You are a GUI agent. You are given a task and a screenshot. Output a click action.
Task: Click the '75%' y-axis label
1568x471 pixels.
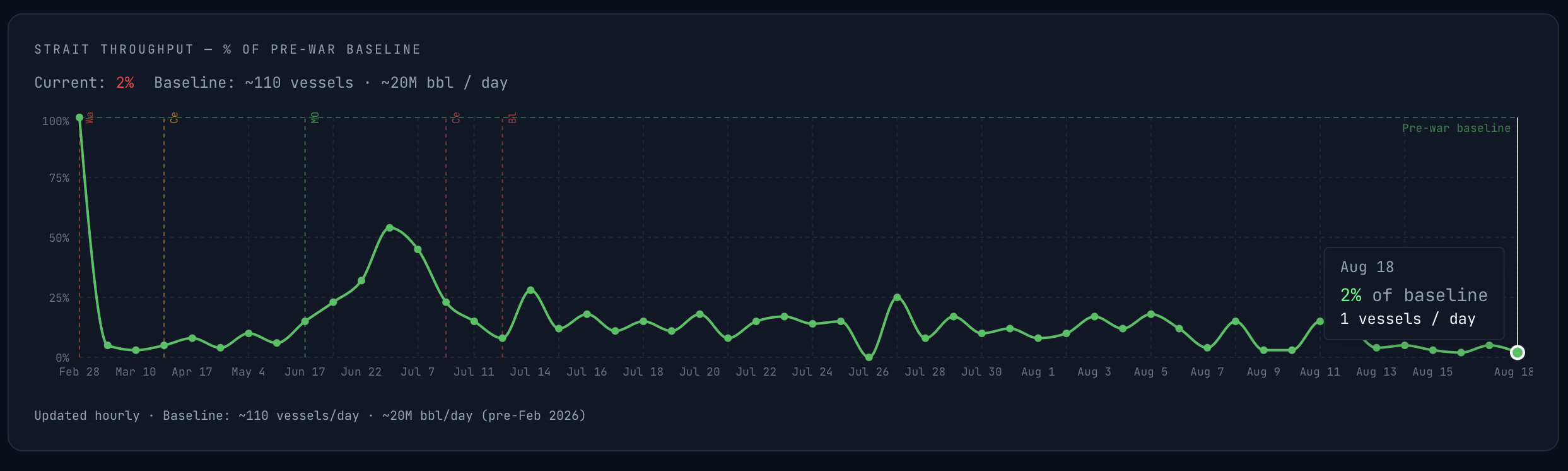click(59, 178)
